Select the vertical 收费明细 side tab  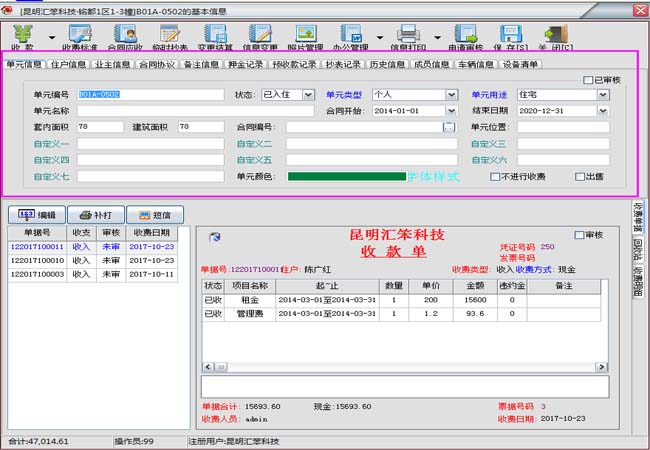(638, 282)
